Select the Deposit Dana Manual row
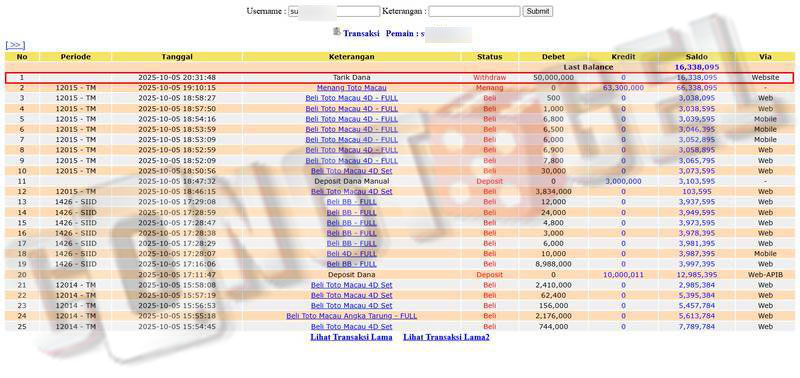 pos(400,181)
